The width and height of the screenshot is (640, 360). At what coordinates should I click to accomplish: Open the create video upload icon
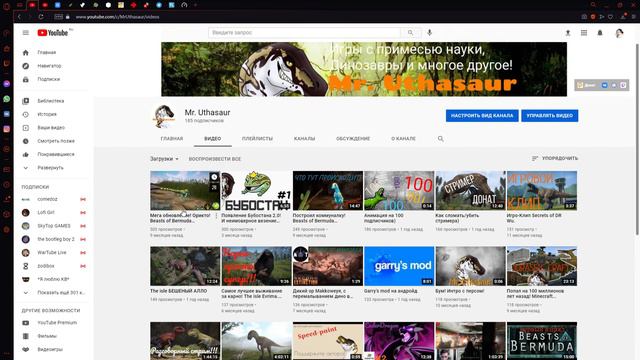point(568,33)
